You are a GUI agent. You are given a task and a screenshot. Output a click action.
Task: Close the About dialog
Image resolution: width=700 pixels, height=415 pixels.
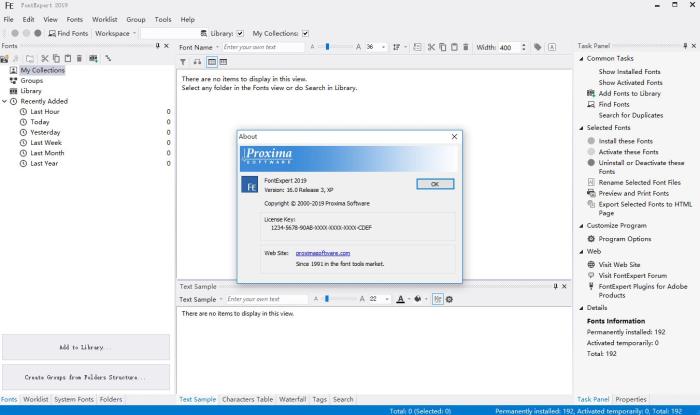click(x=454, y=137)
